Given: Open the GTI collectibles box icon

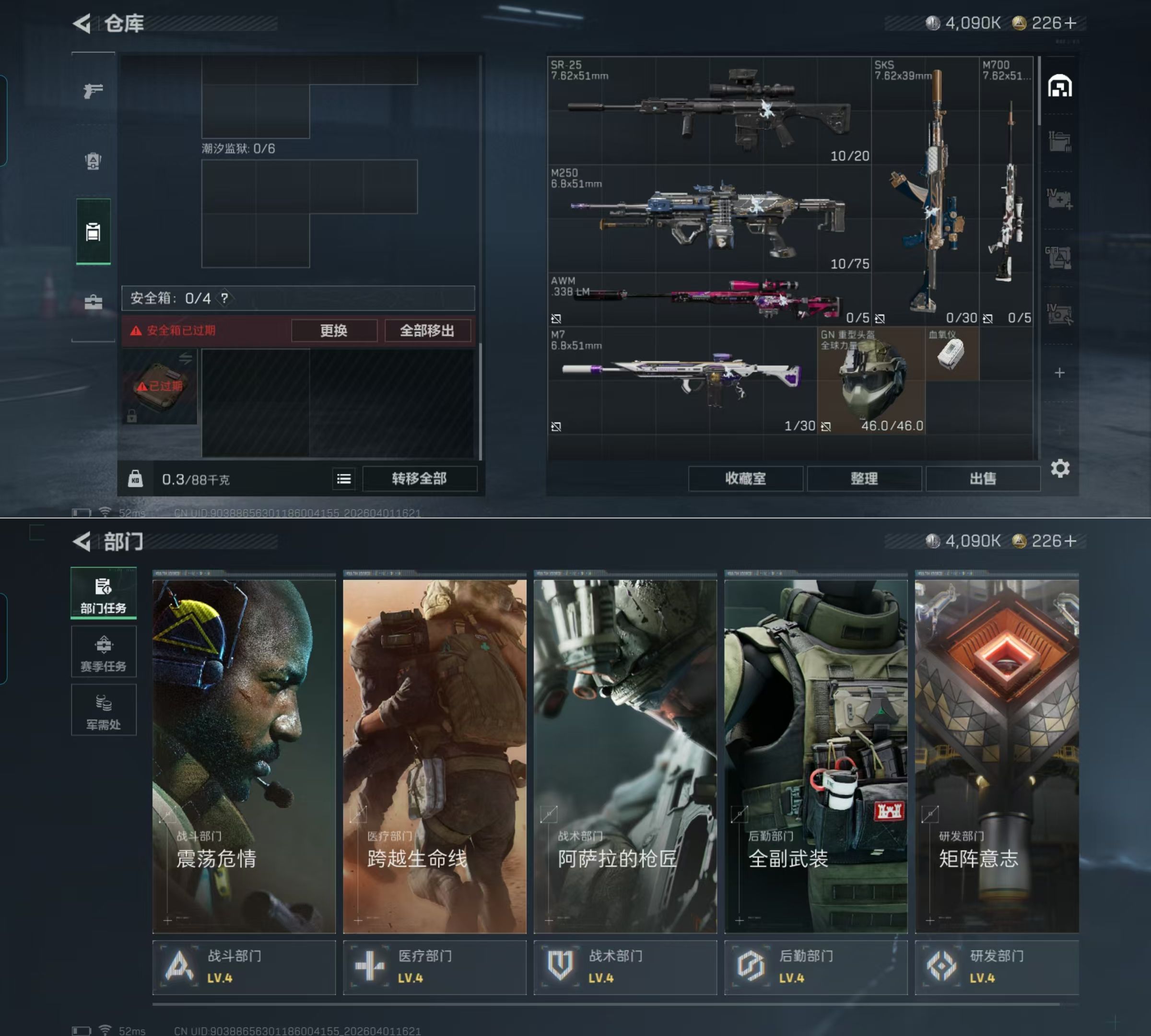Looking at the screenshot, I should (1059, 257).
